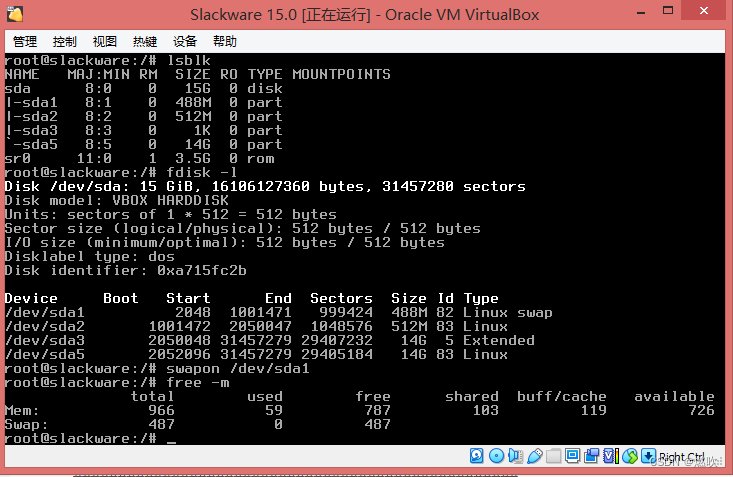
Task: Click the 'Extended' partition type text
Action: 499,340
